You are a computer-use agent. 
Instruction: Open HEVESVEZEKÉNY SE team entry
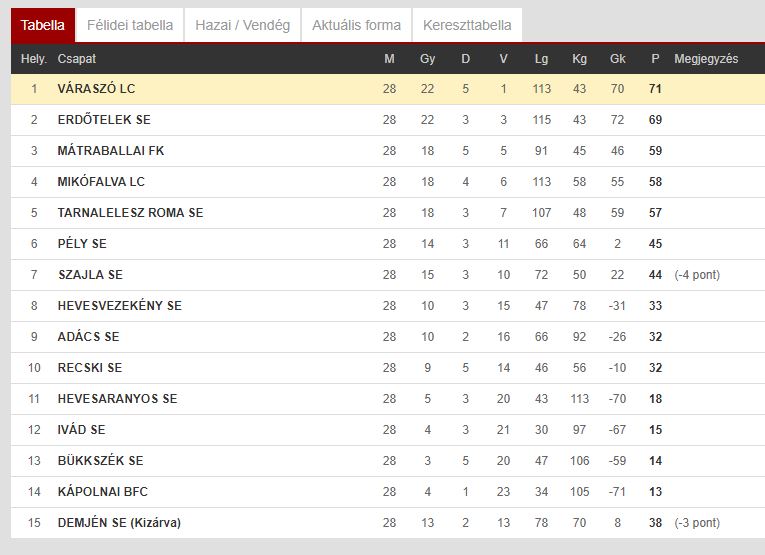click(x=120, y=306)
